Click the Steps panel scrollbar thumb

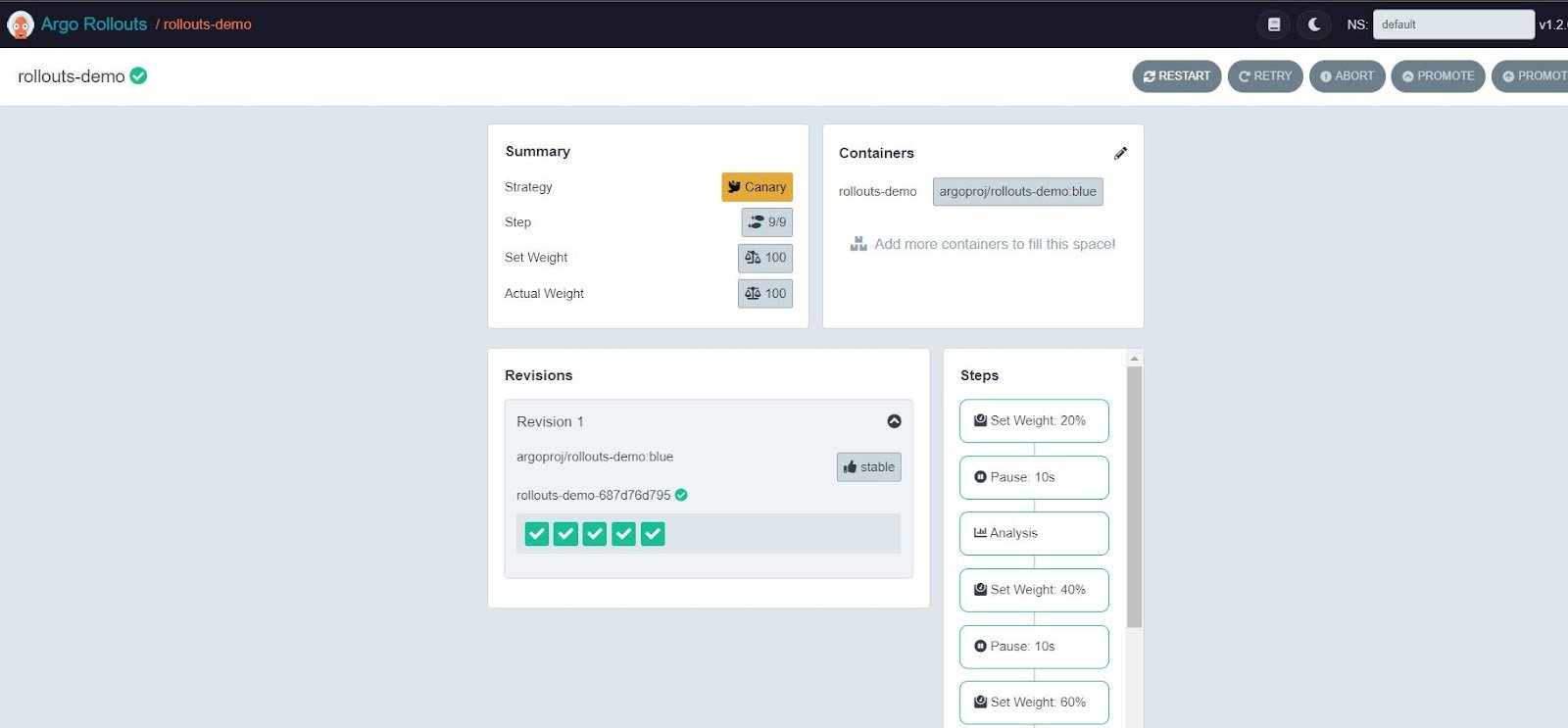pyautogui.click(x=1135, y=497)
